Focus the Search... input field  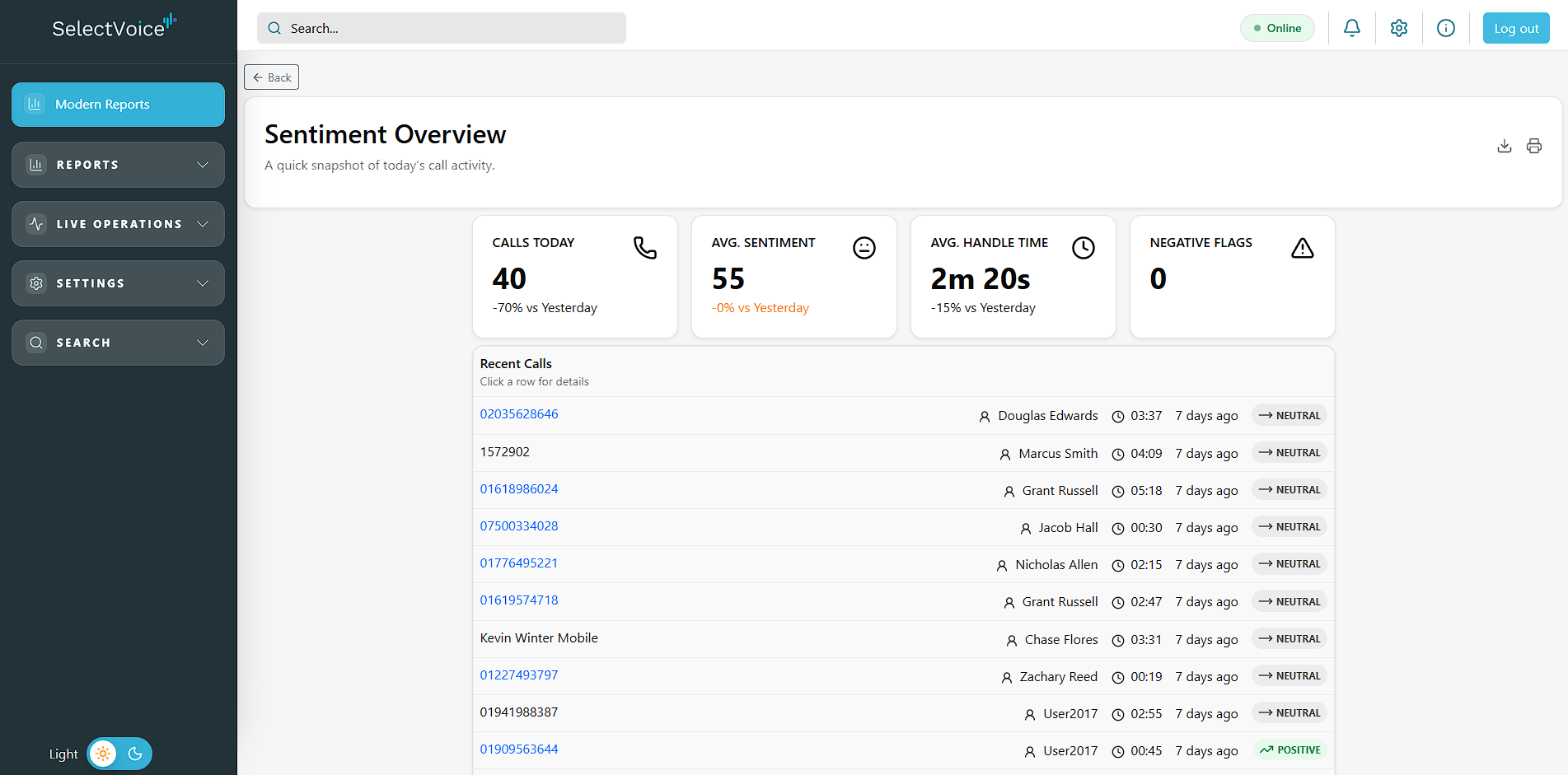click(442, 28)
